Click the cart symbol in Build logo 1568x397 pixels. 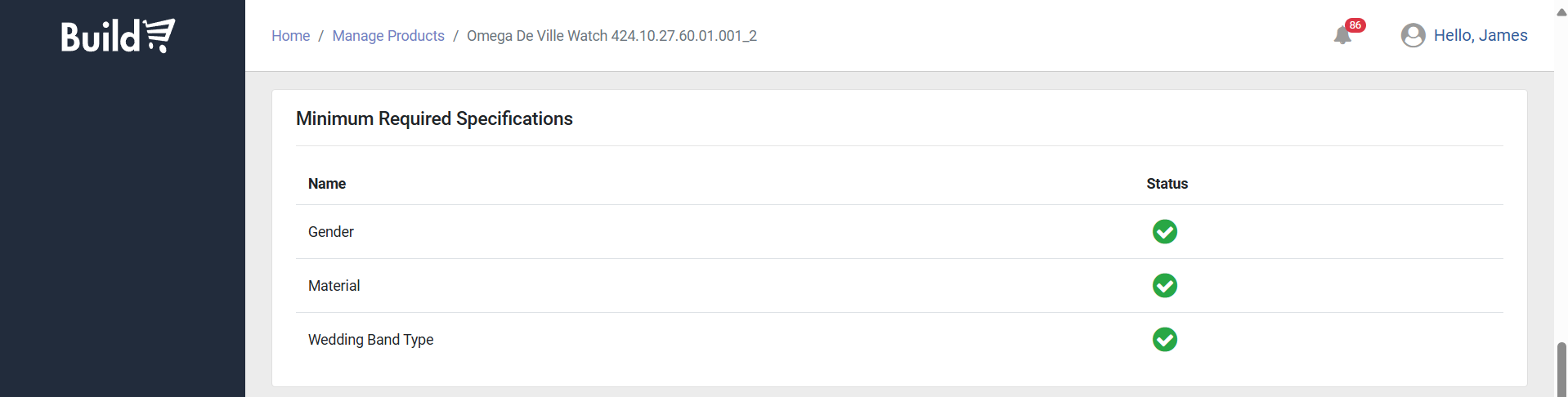(159, 35)
